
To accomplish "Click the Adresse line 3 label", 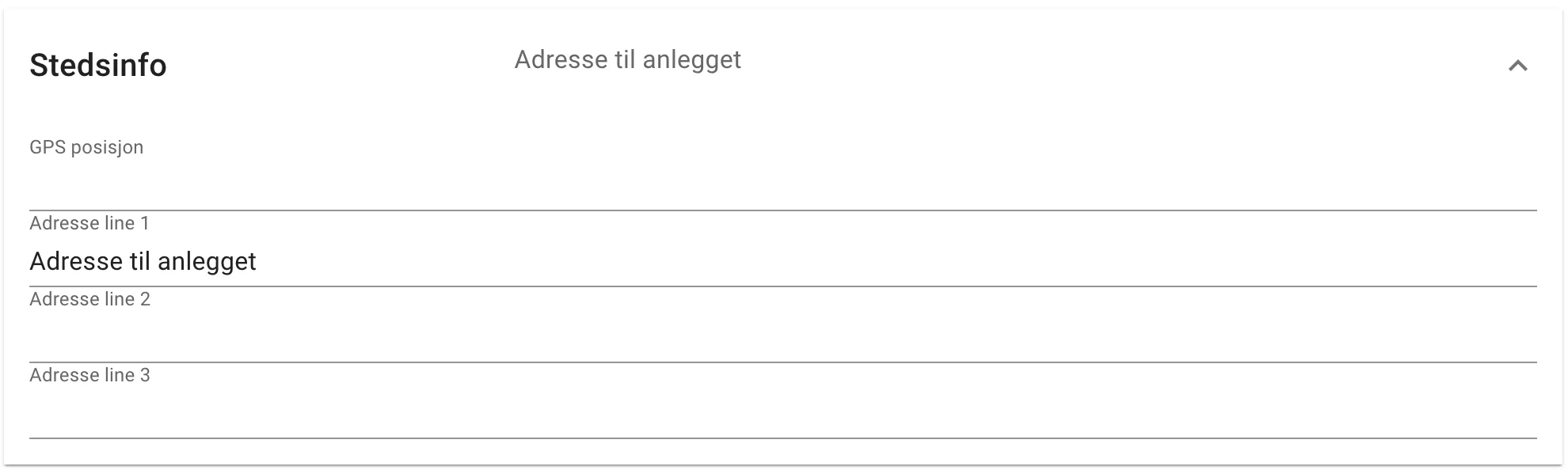I will 89,374.
